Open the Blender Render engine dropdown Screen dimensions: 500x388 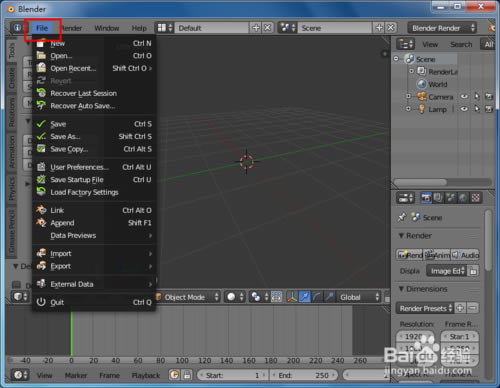pos(442,28)
